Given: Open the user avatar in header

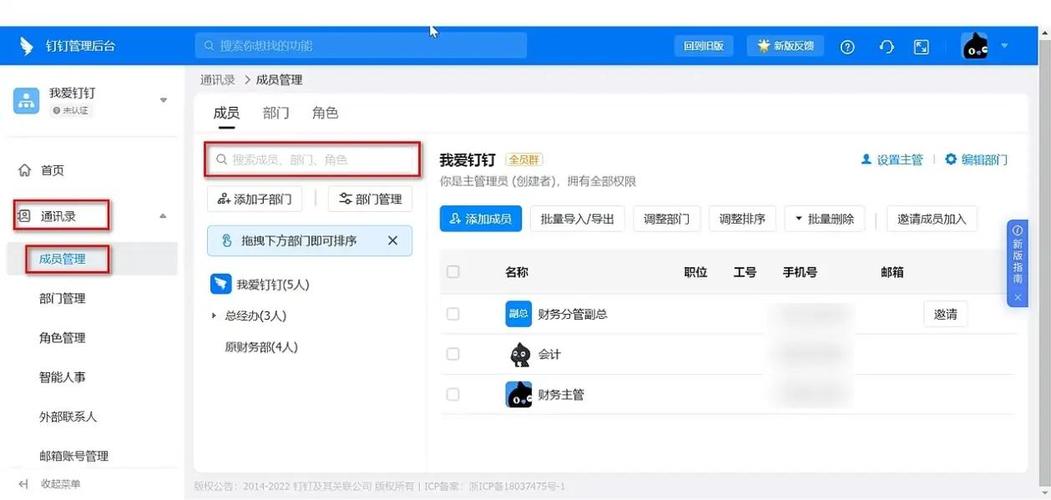Looking at the screenshot, I should click(975, 46).
